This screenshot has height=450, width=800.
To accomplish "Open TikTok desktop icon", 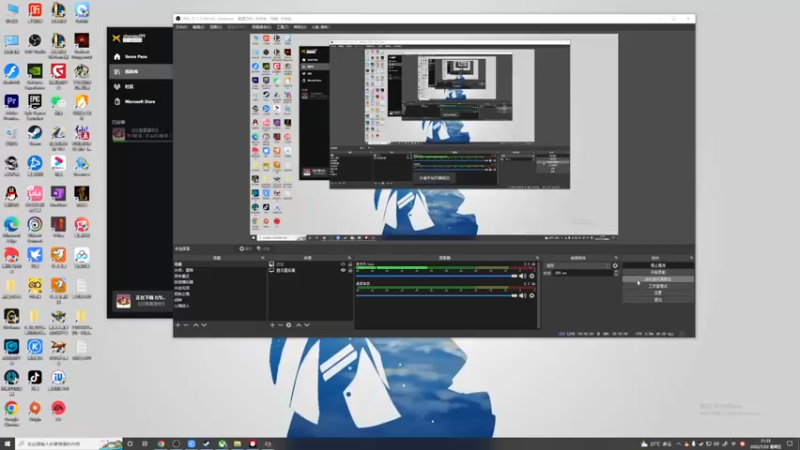I will tap(35, 381).
